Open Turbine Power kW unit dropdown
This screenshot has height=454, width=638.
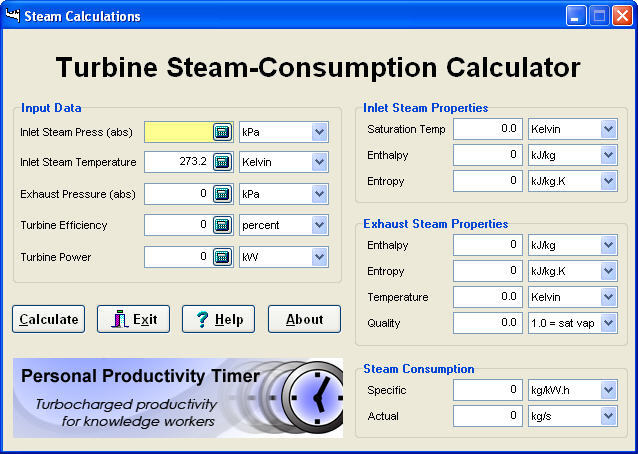(x=319, y=258)
